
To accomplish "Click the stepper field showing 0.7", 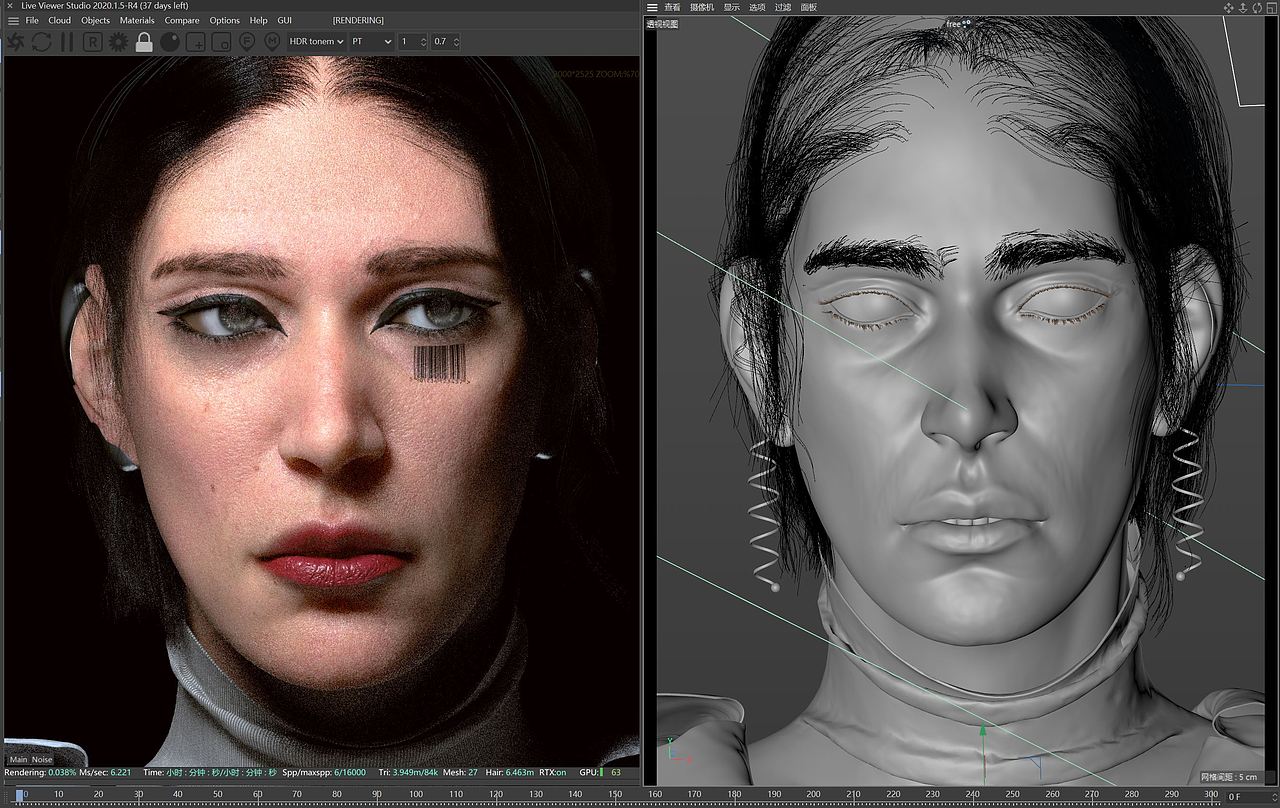I will pos(446,42).
